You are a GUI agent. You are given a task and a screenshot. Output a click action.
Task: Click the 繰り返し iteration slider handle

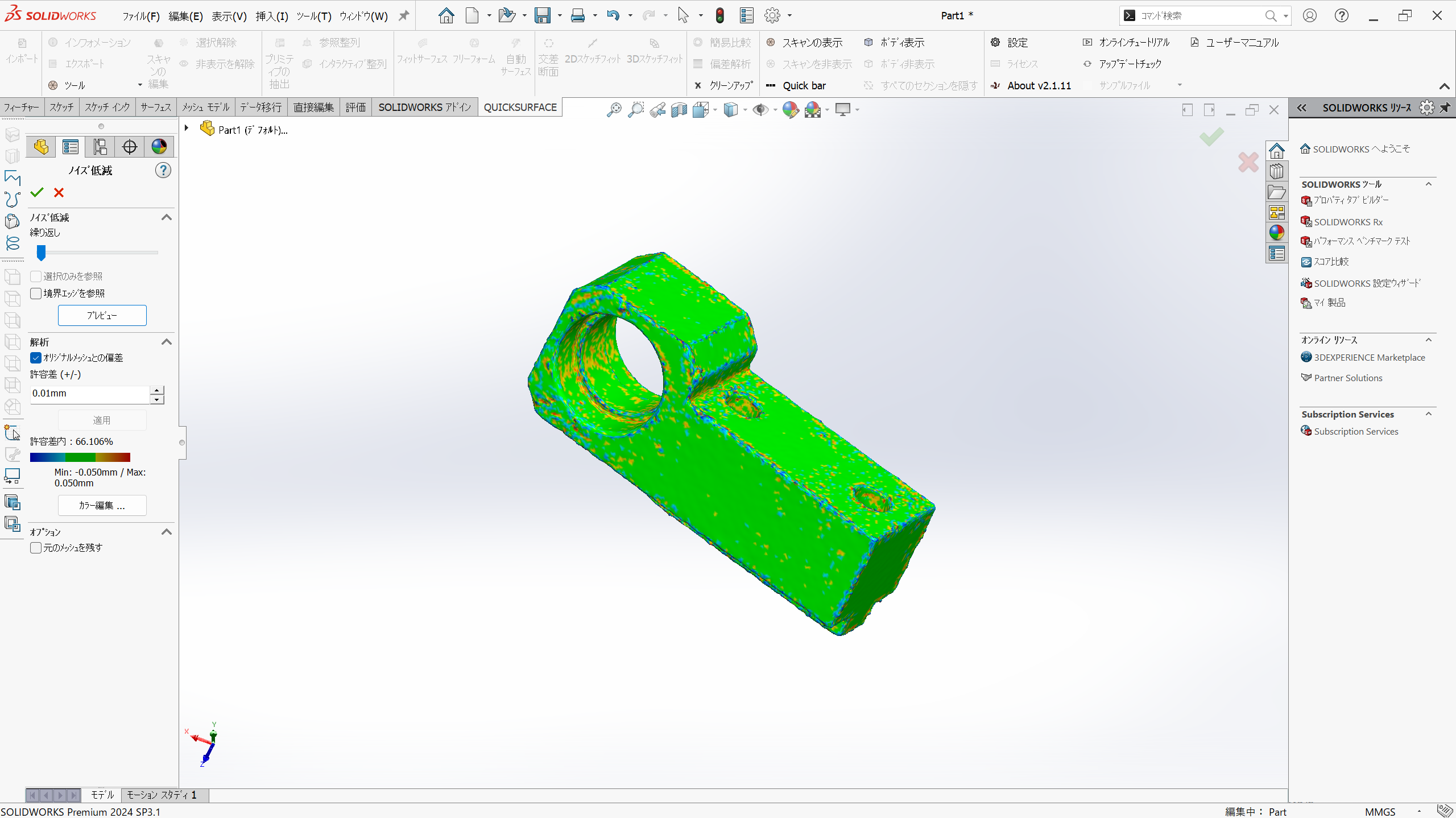[41, 253]
